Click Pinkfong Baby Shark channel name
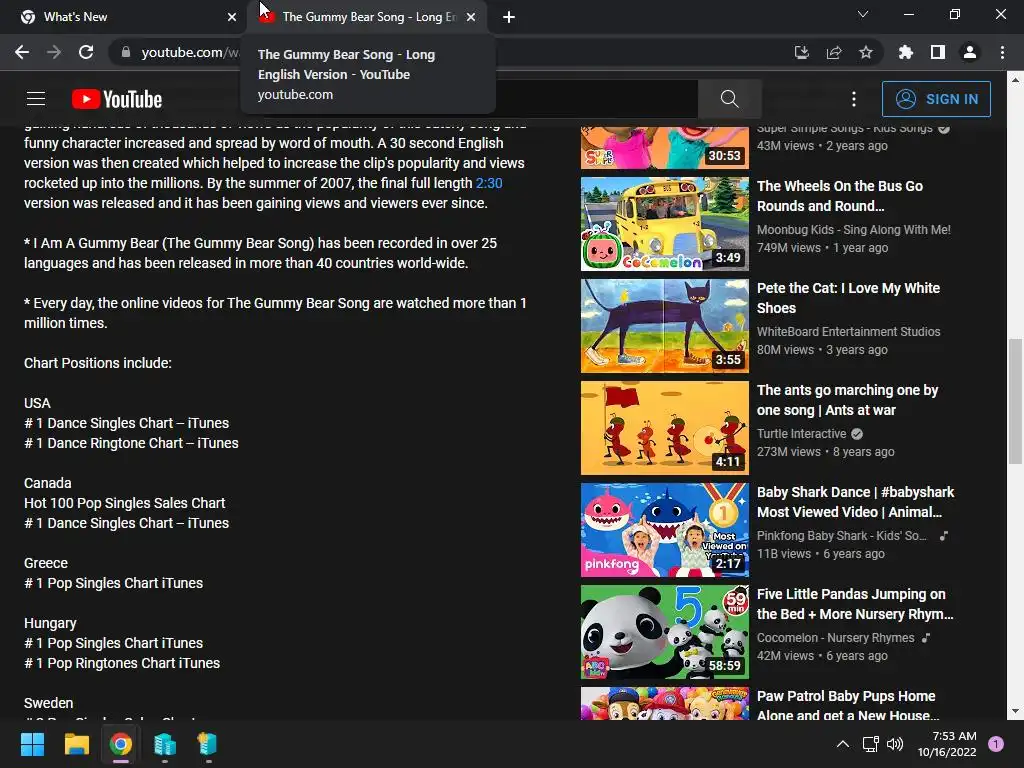 [841, 536]
